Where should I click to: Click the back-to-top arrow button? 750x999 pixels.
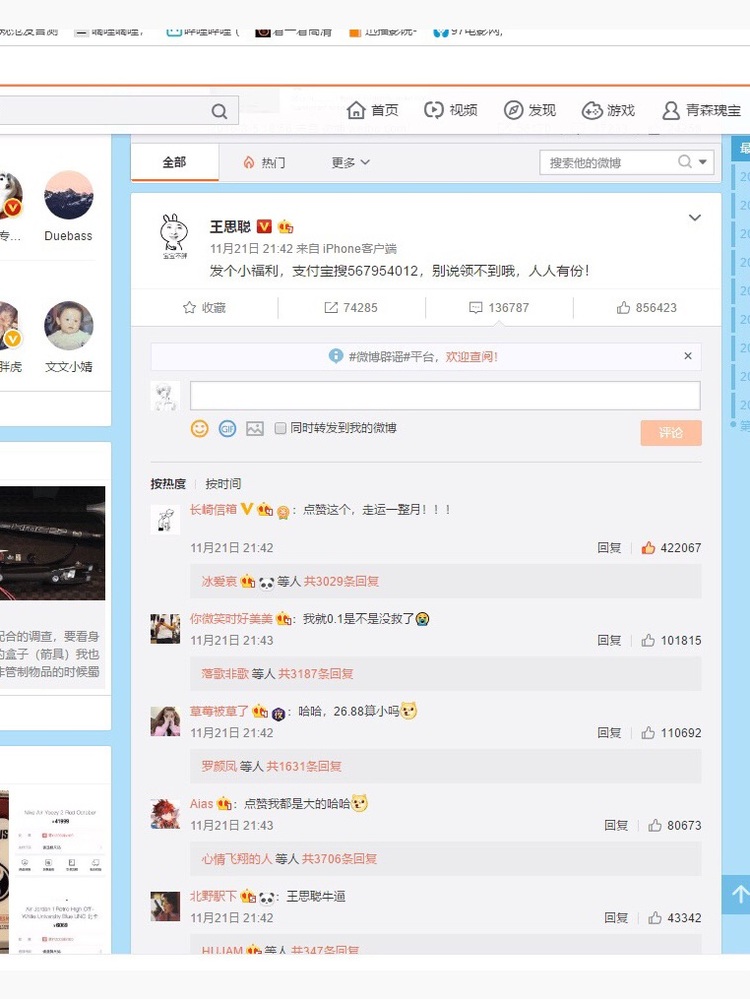tap(737, 895)
